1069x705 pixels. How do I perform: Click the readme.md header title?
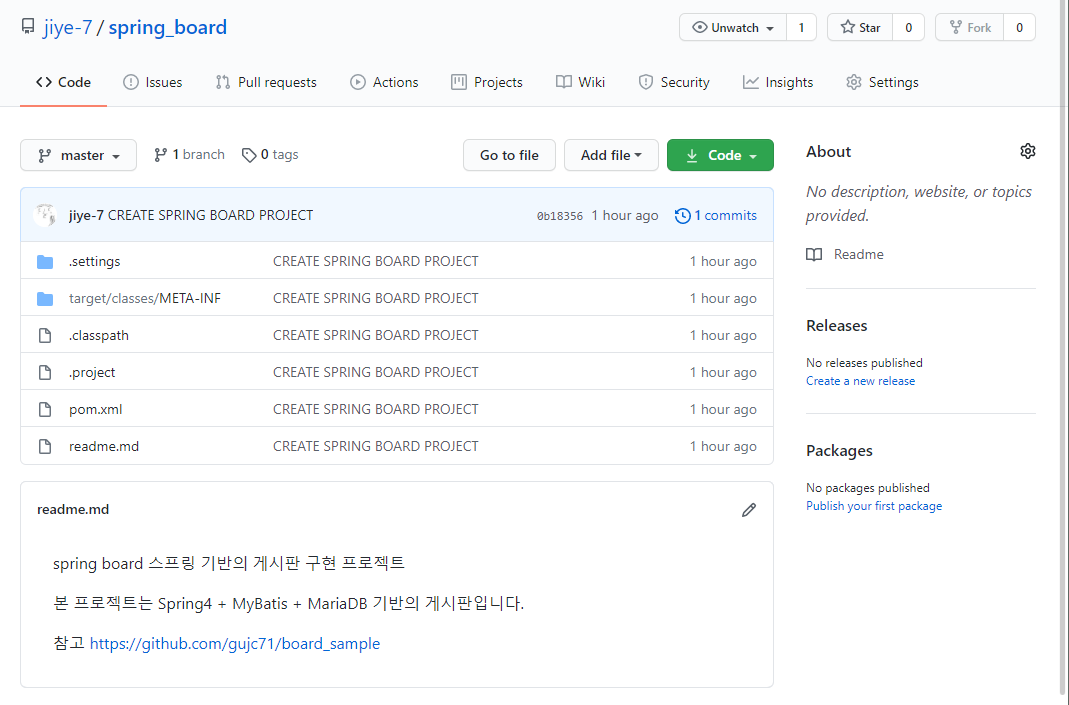(73, 509)
